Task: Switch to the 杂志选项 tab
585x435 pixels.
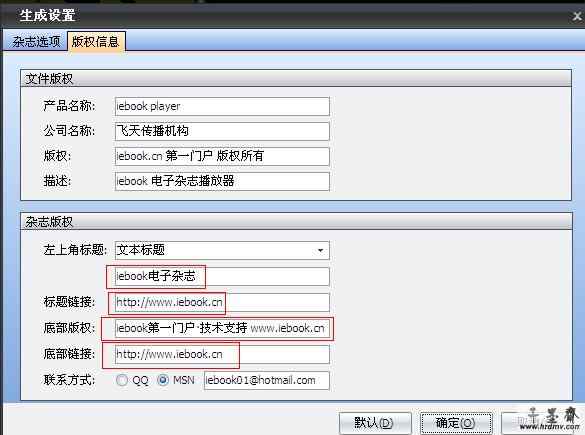Action: 36,41
